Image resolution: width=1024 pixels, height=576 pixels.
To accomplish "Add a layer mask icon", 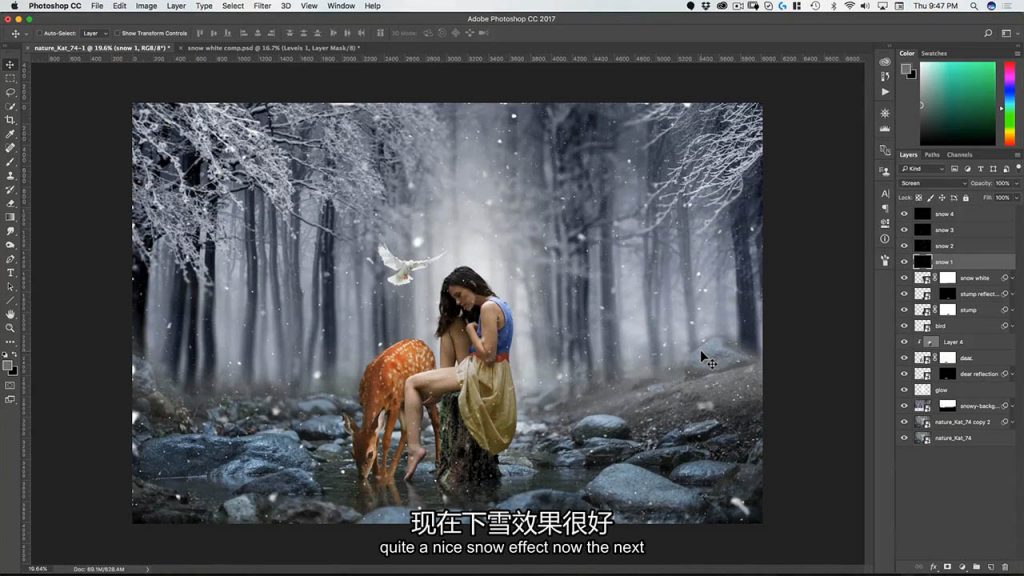I will (x=948, y=567).
